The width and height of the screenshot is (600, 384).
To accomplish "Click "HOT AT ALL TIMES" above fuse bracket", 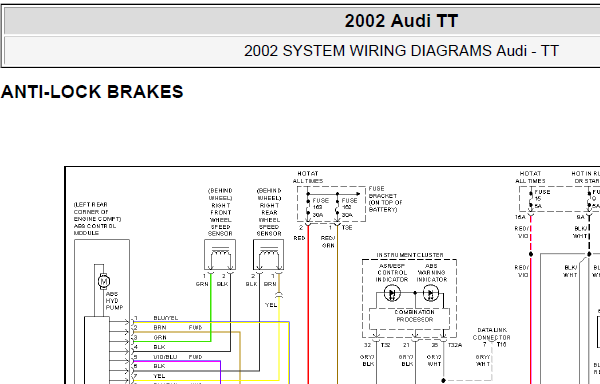I will pos(308,177).
